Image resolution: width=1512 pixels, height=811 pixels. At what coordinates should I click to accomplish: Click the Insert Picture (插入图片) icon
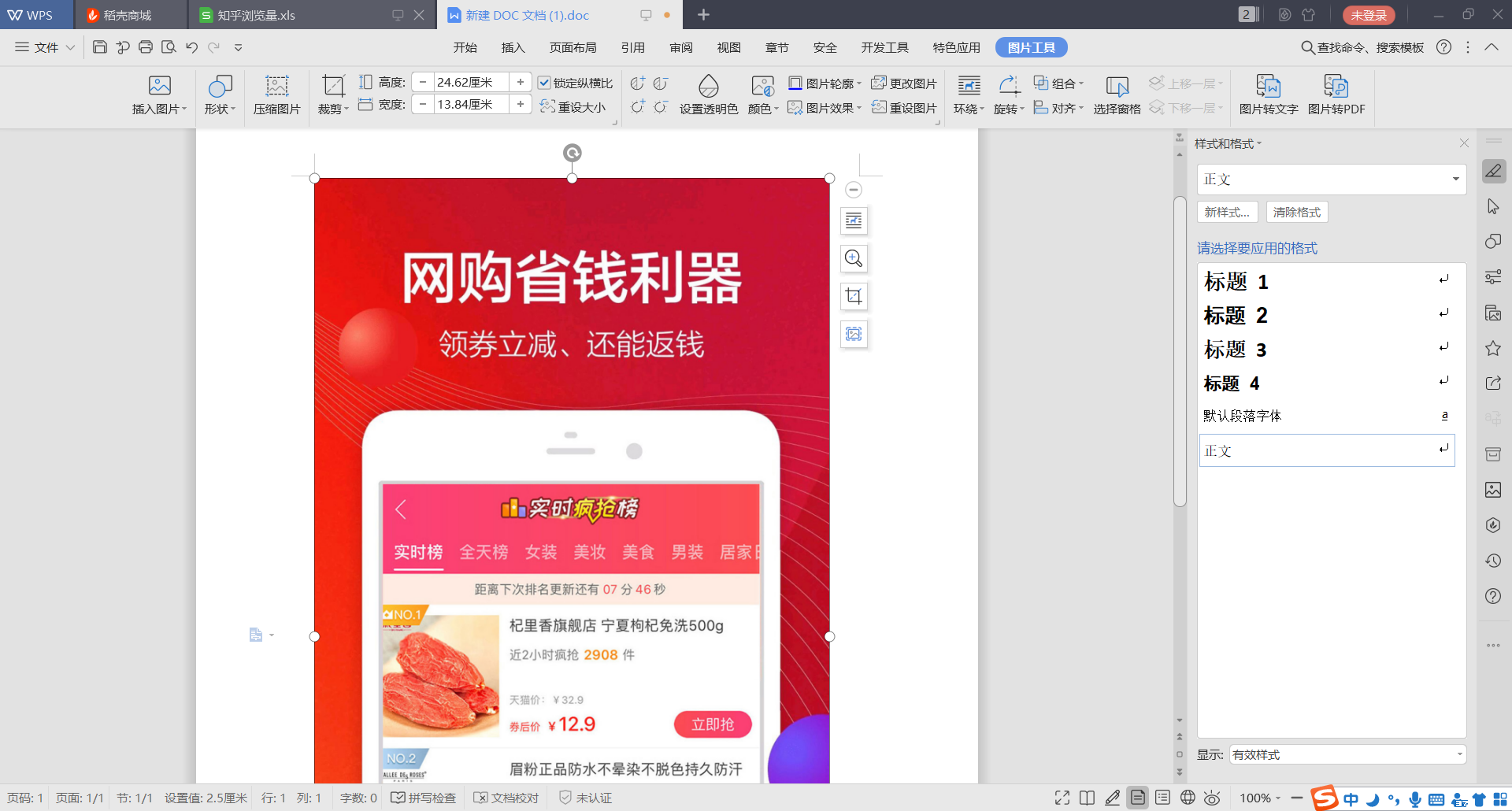[x=159, y=85]
